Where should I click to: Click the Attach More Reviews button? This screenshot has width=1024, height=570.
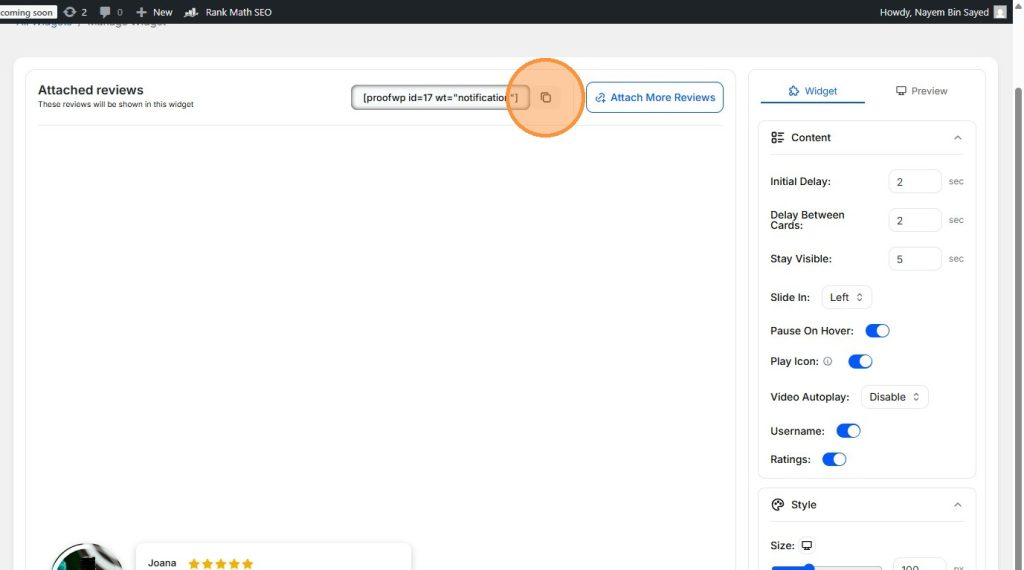pyautogui.click(x=654, y=97)
